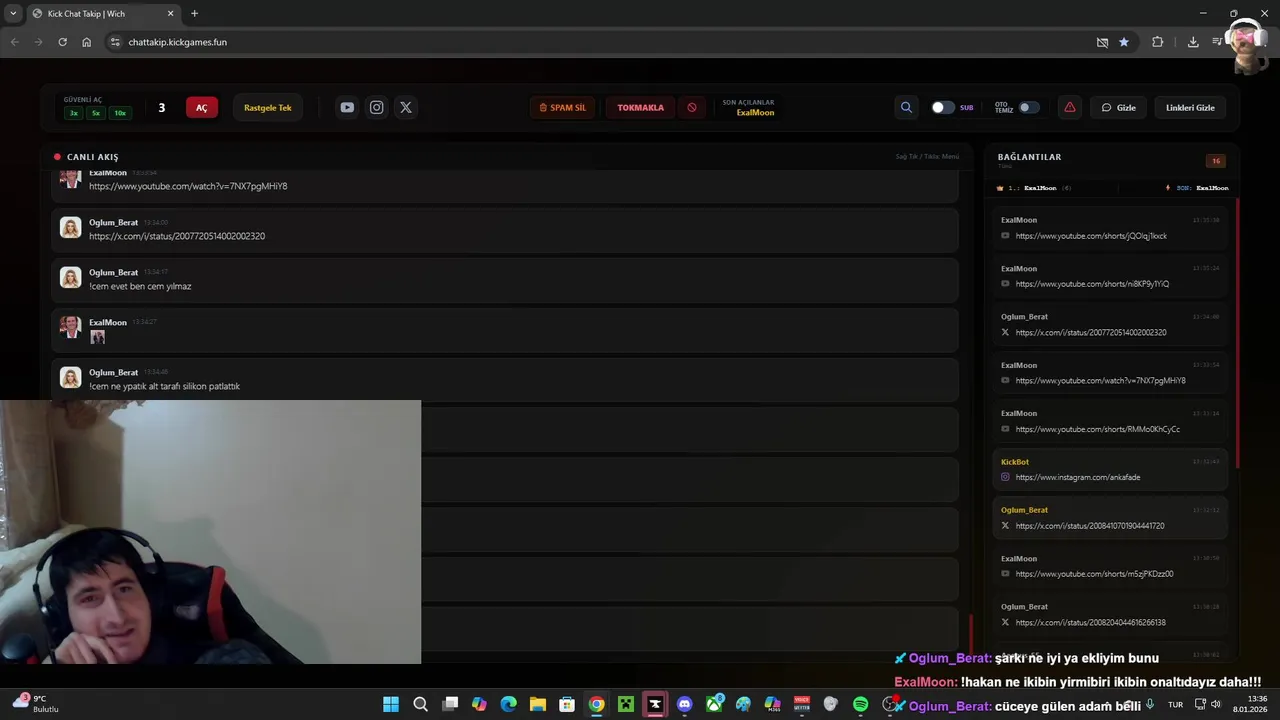The height and width of the screenshot is (720, 1280).
Task: Open the weather widget showing 9°C
Action: (35, 703)
